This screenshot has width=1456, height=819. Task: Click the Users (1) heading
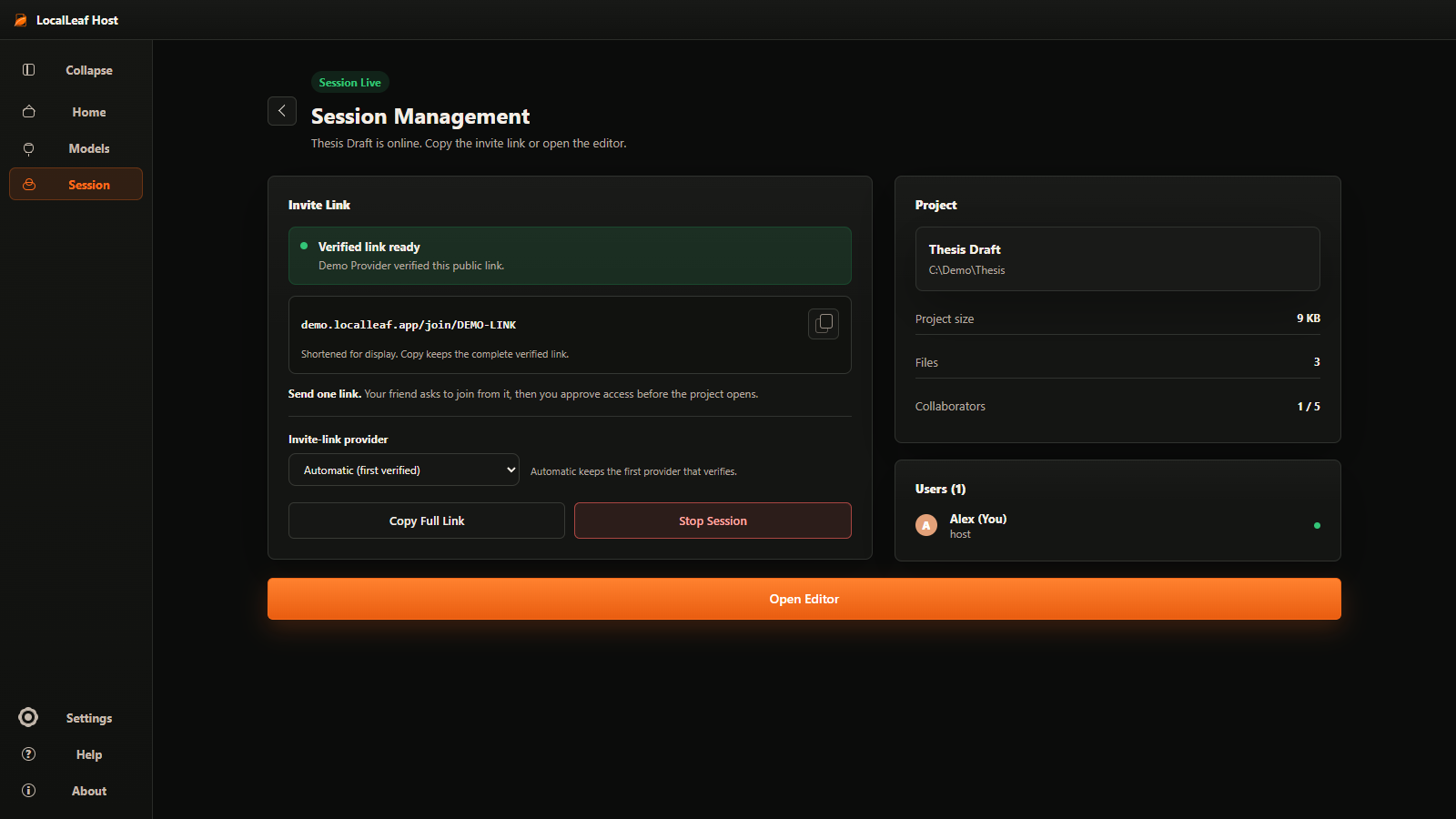(x=941, y=489)
